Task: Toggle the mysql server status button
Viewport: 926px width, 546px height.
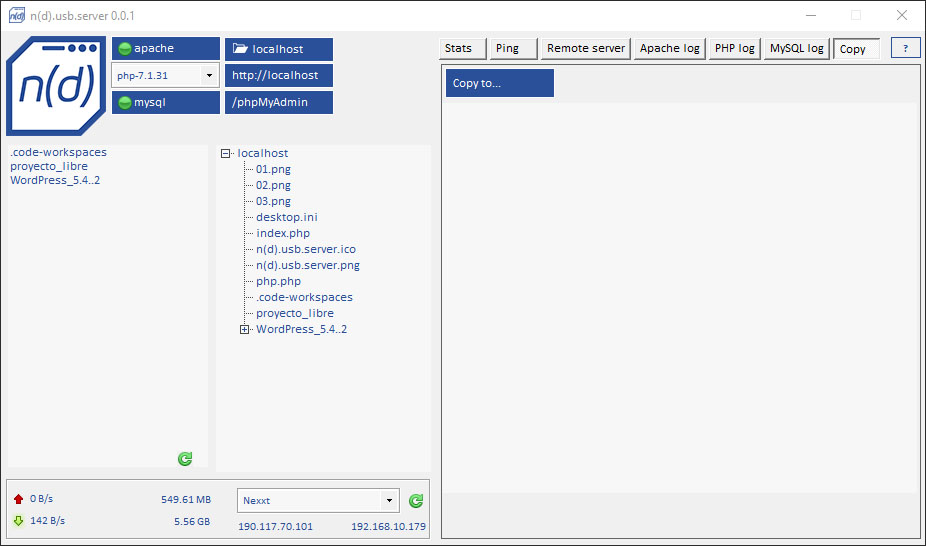Action: pos(166,102)
